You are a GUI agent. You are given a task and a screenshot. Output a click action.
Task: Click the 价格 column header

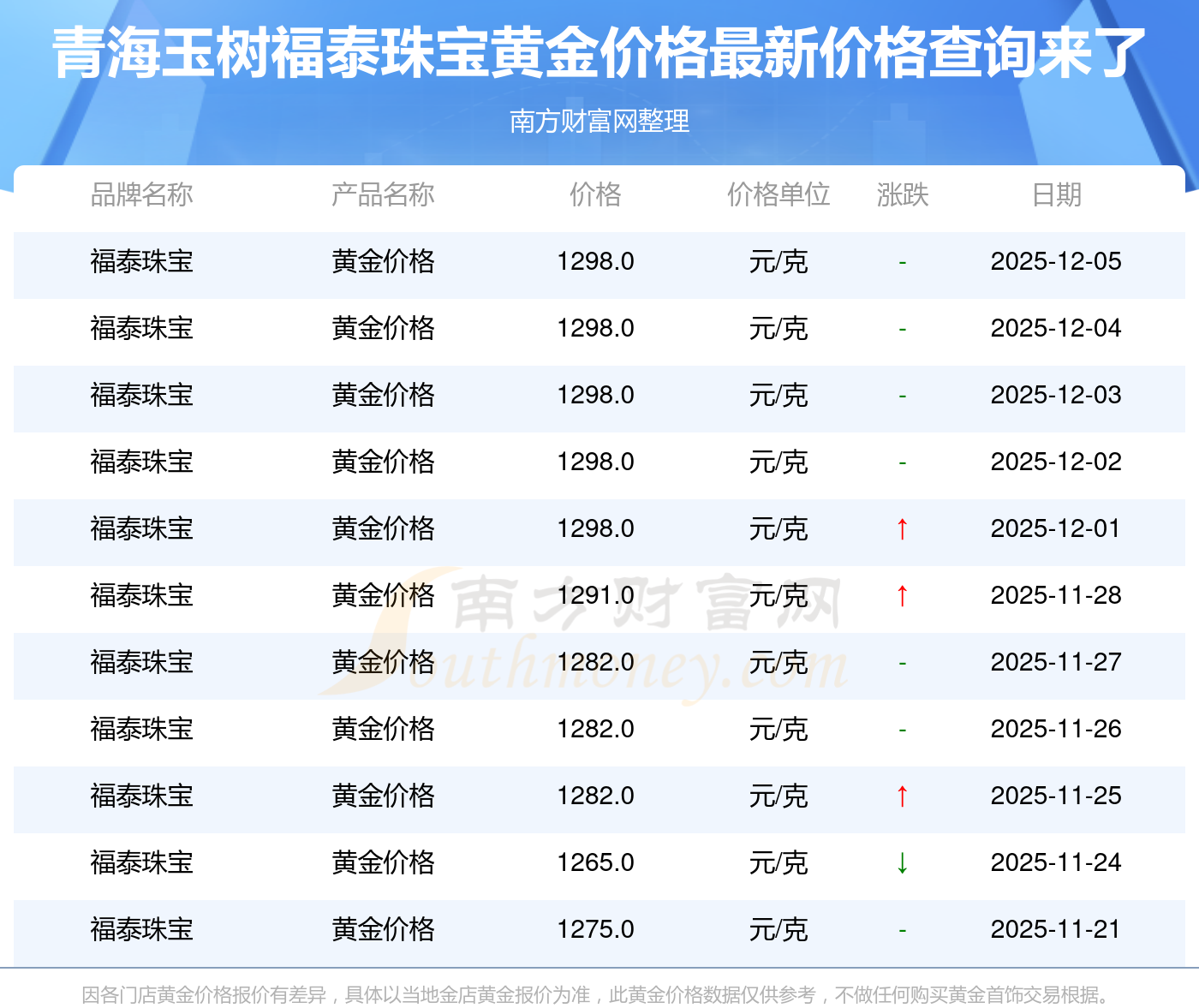pyautogui.click(x=595, y=195)
